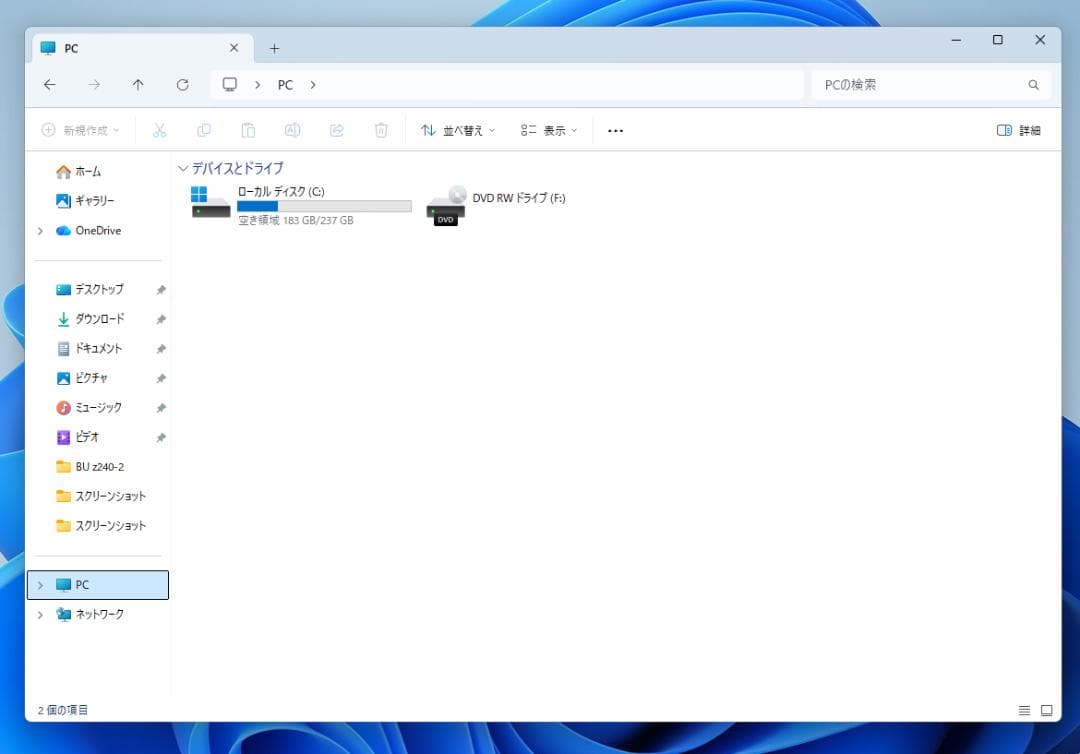Open the 表示 view dropdown
Image resolution: width=1080 pixels, height=754 pixels.
click(x=549, y=130)
